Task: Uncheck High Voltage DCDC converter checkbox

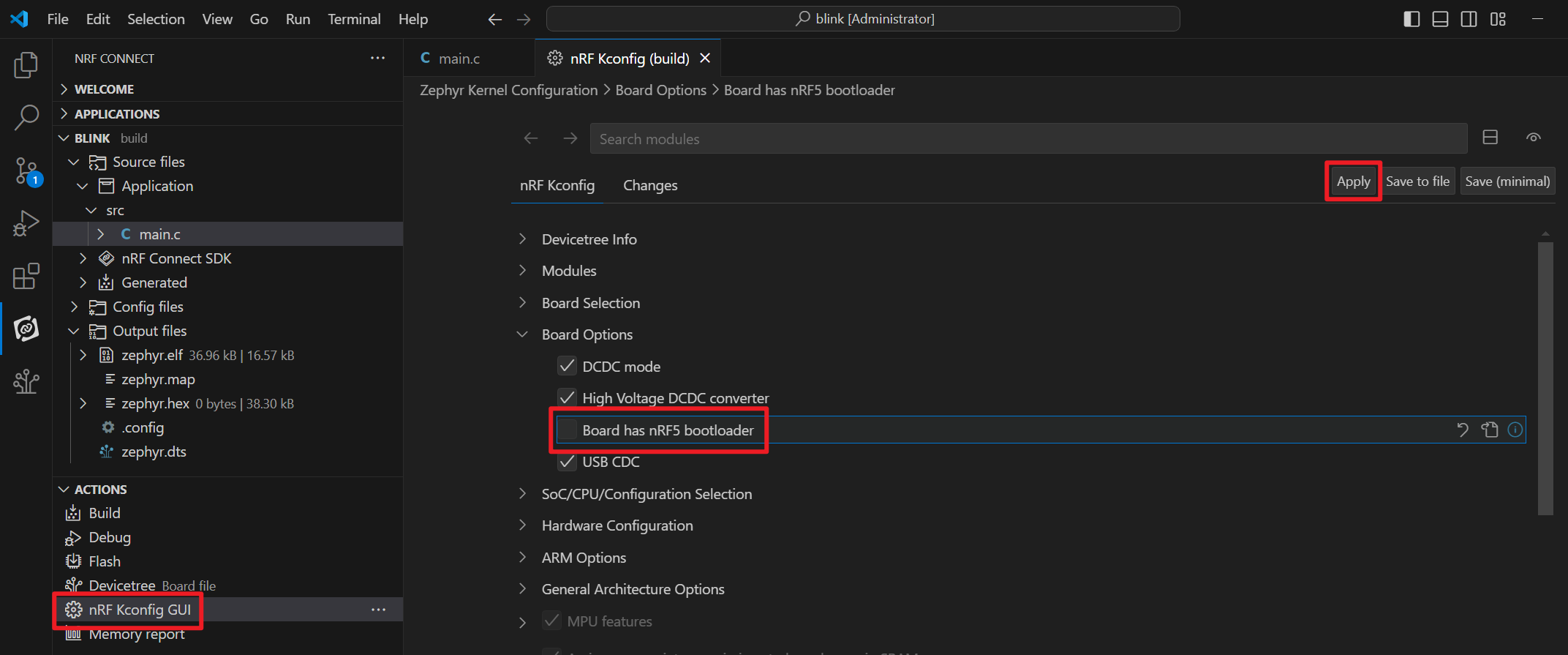Action: coord(567,397)
